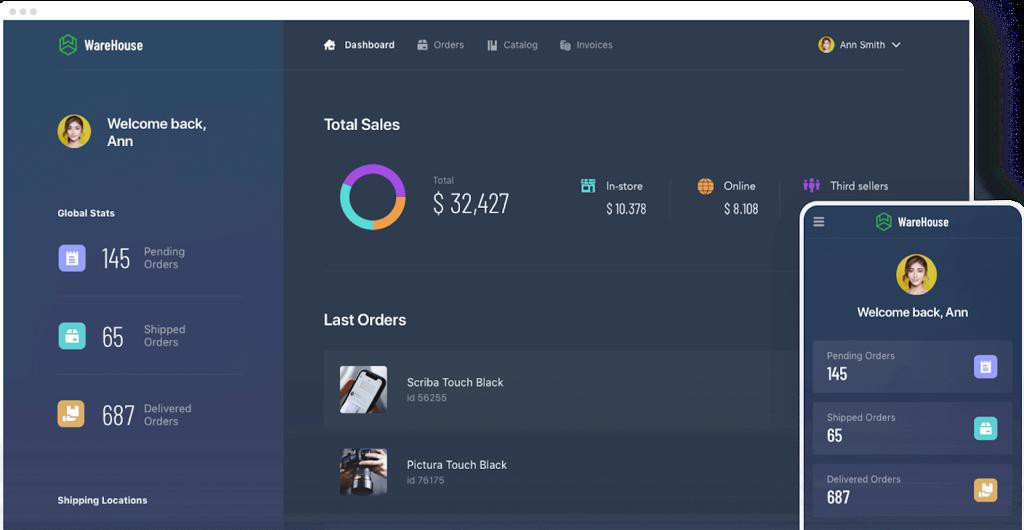Click the Dashboard home icon
1024x530 pixels.
click(330, 45)
